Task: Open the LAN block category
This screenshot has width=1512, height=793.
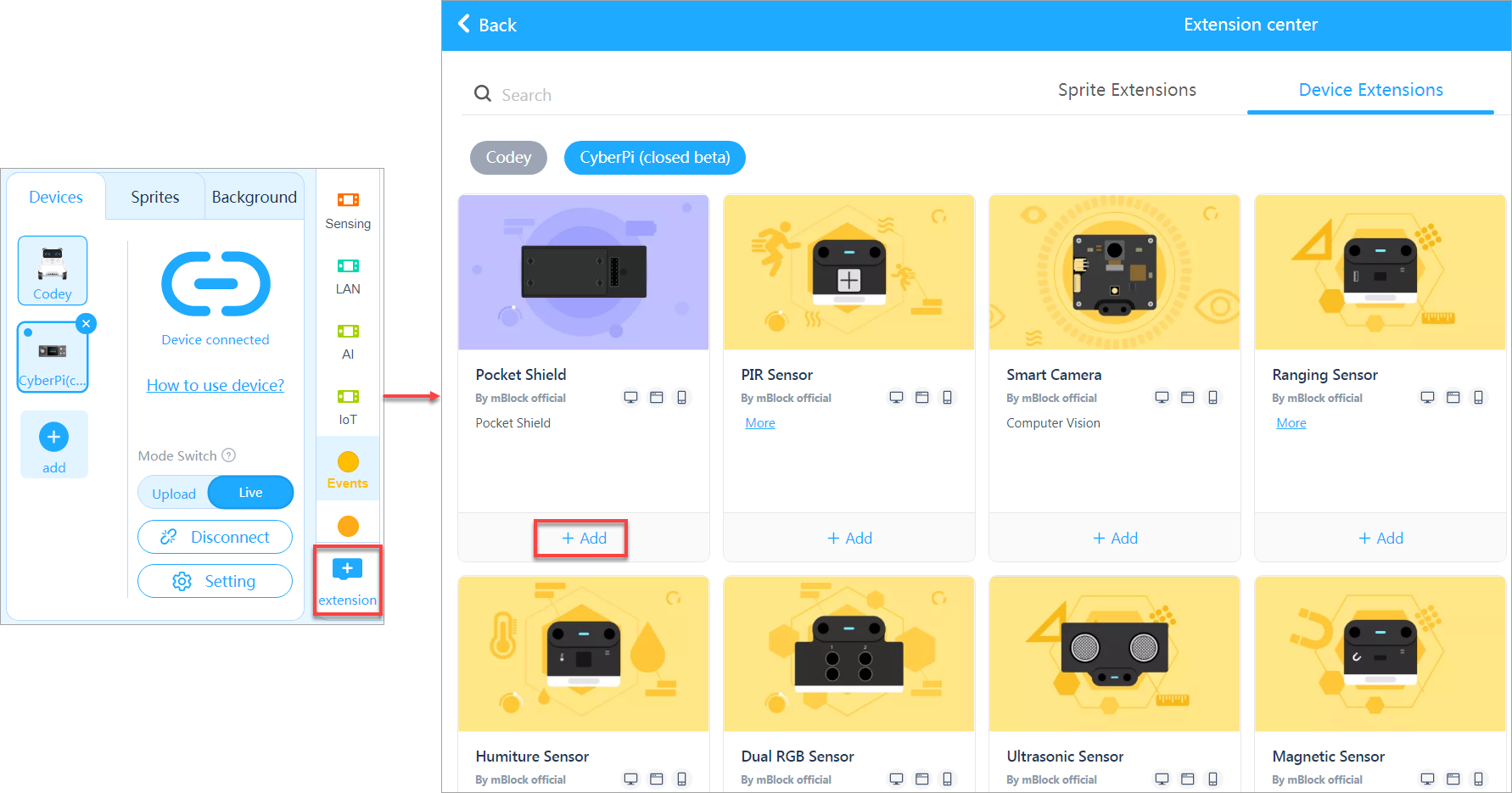Action: tap(348, 276)
